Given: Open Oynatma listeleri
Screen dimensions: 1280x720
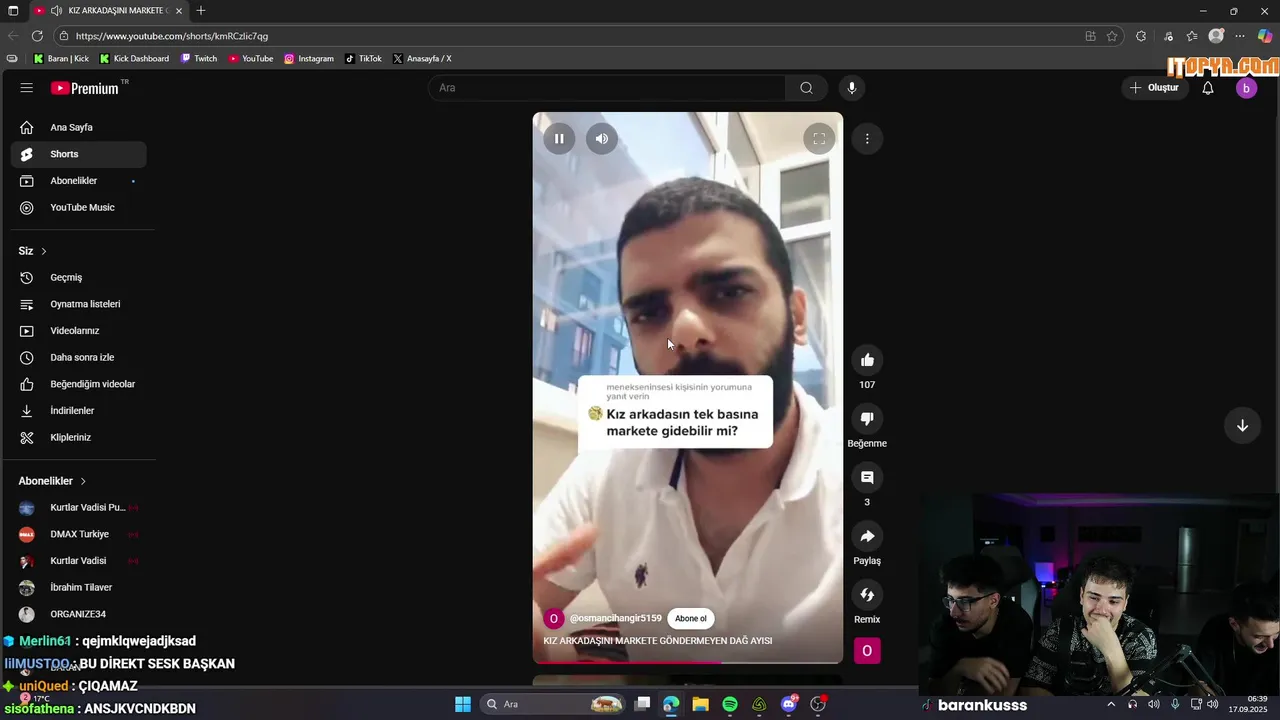Looking at the screenshot, I should coord(79,304).
